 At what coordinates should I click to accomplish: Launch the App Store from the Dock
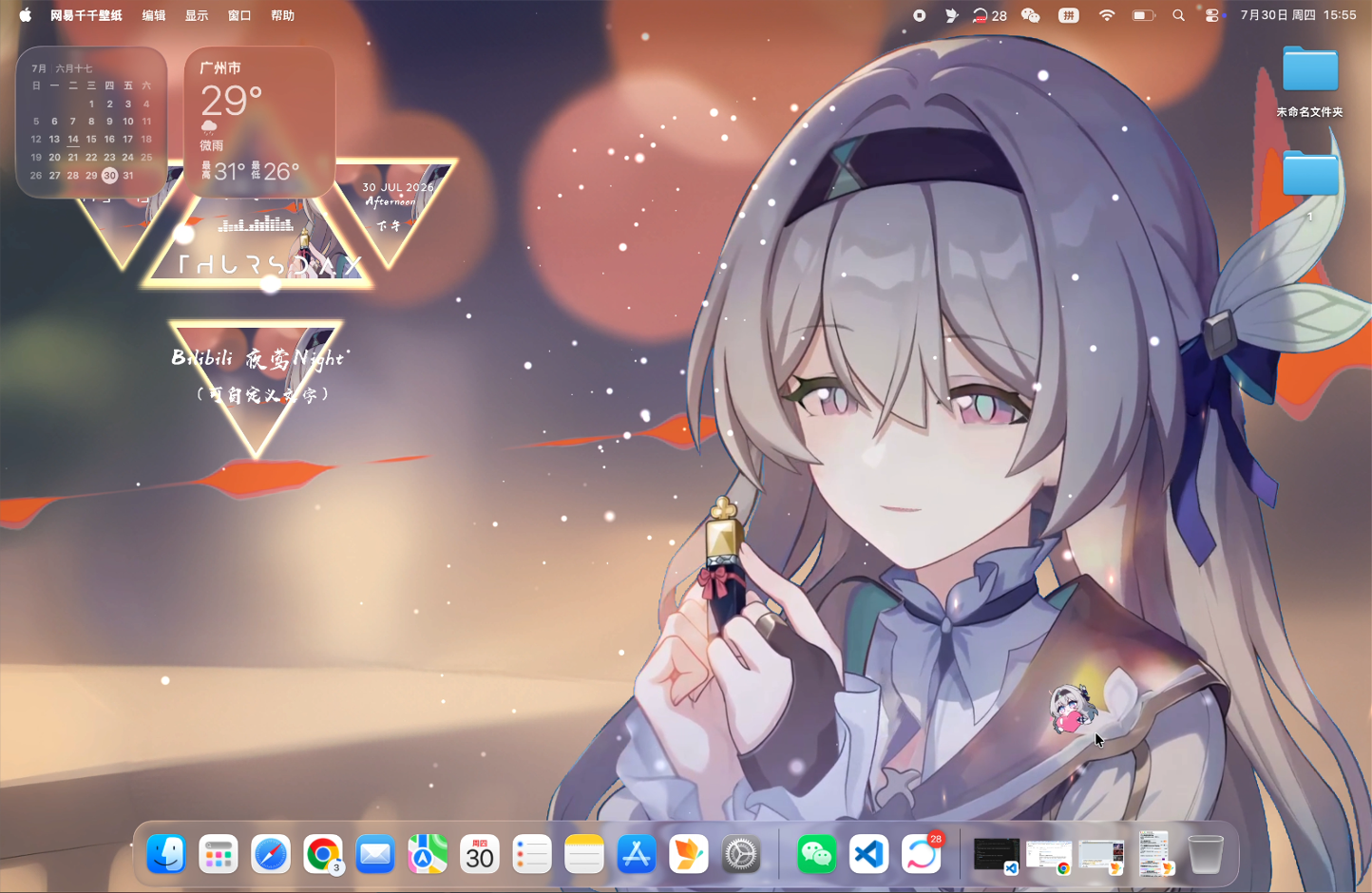637,854
